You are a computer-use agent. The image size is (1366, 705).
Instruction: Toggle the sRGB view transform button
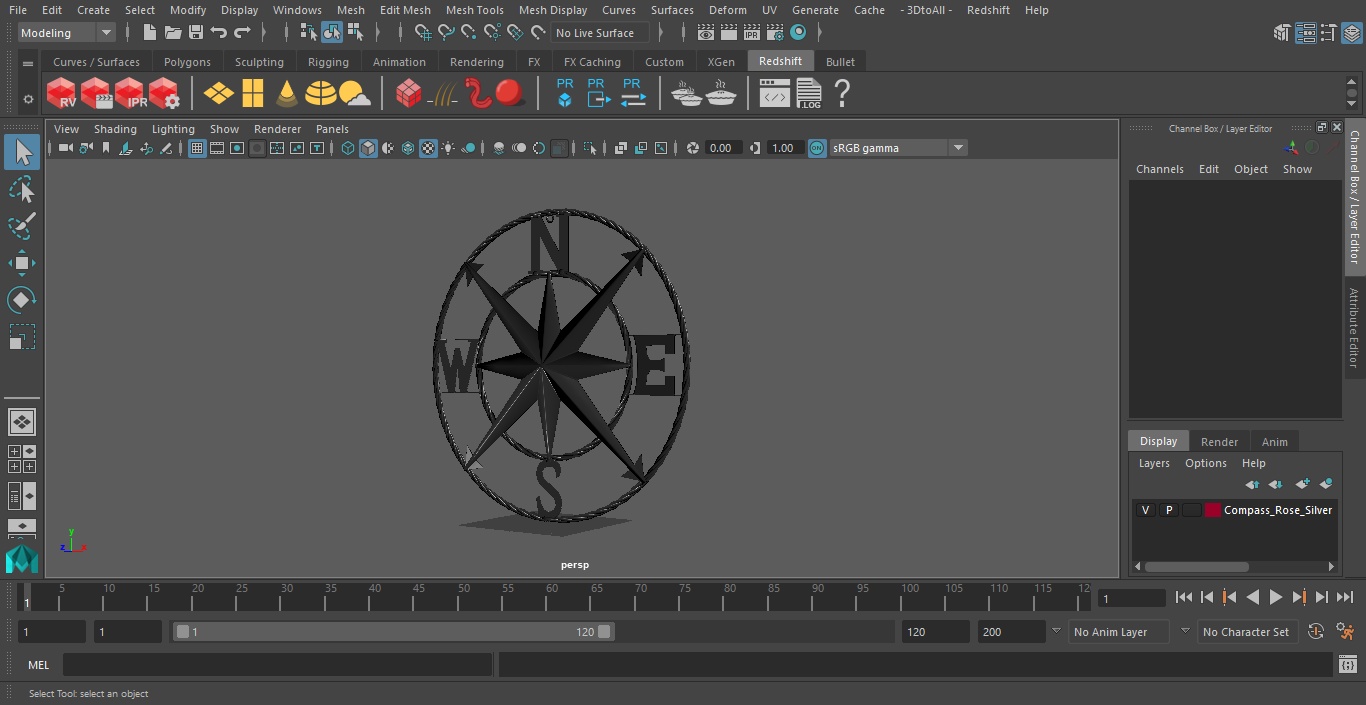pos(817,148)
